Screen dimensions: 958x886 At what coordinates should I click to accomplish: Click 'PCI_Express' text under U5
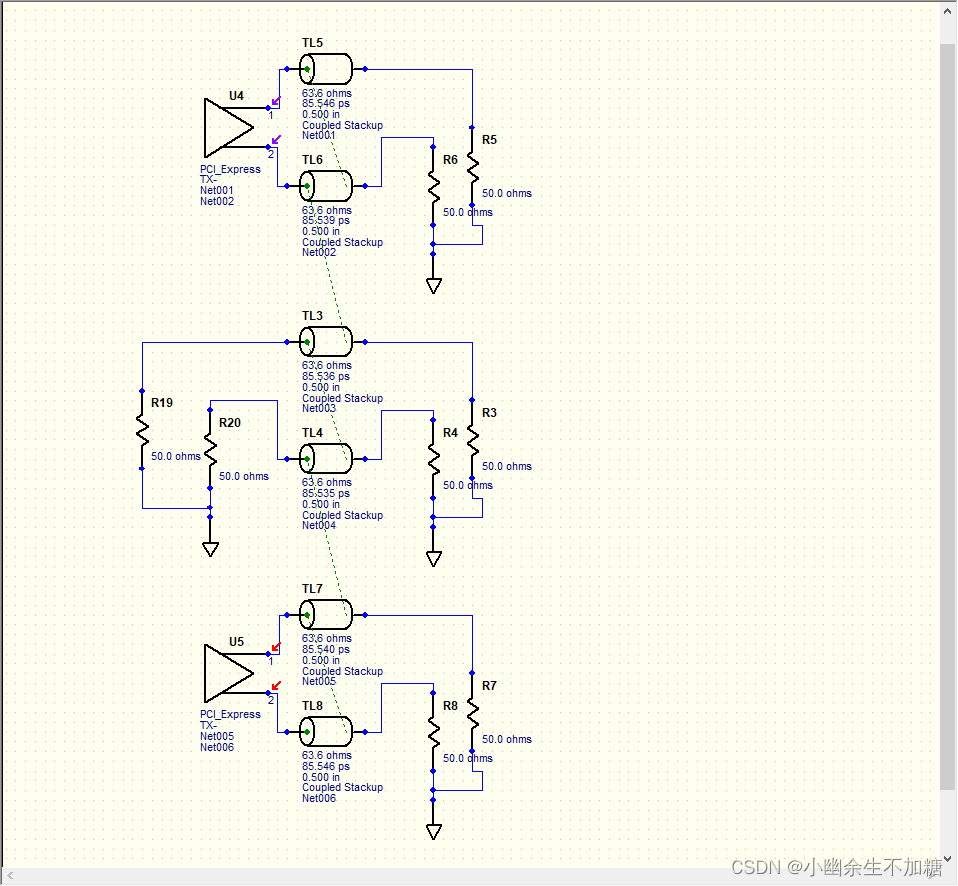(x=230, y=714)
